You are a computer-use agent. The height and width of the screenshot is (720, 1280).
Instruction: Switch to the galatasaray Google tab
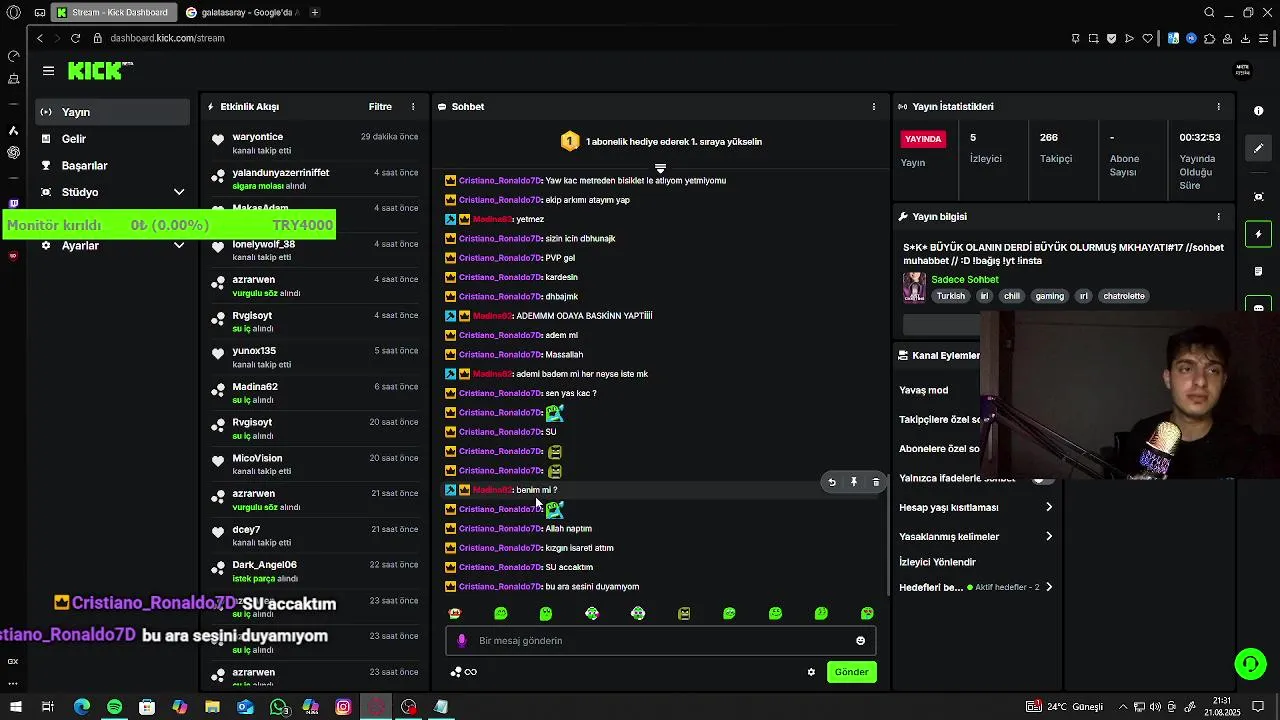[x=243, y=12]
